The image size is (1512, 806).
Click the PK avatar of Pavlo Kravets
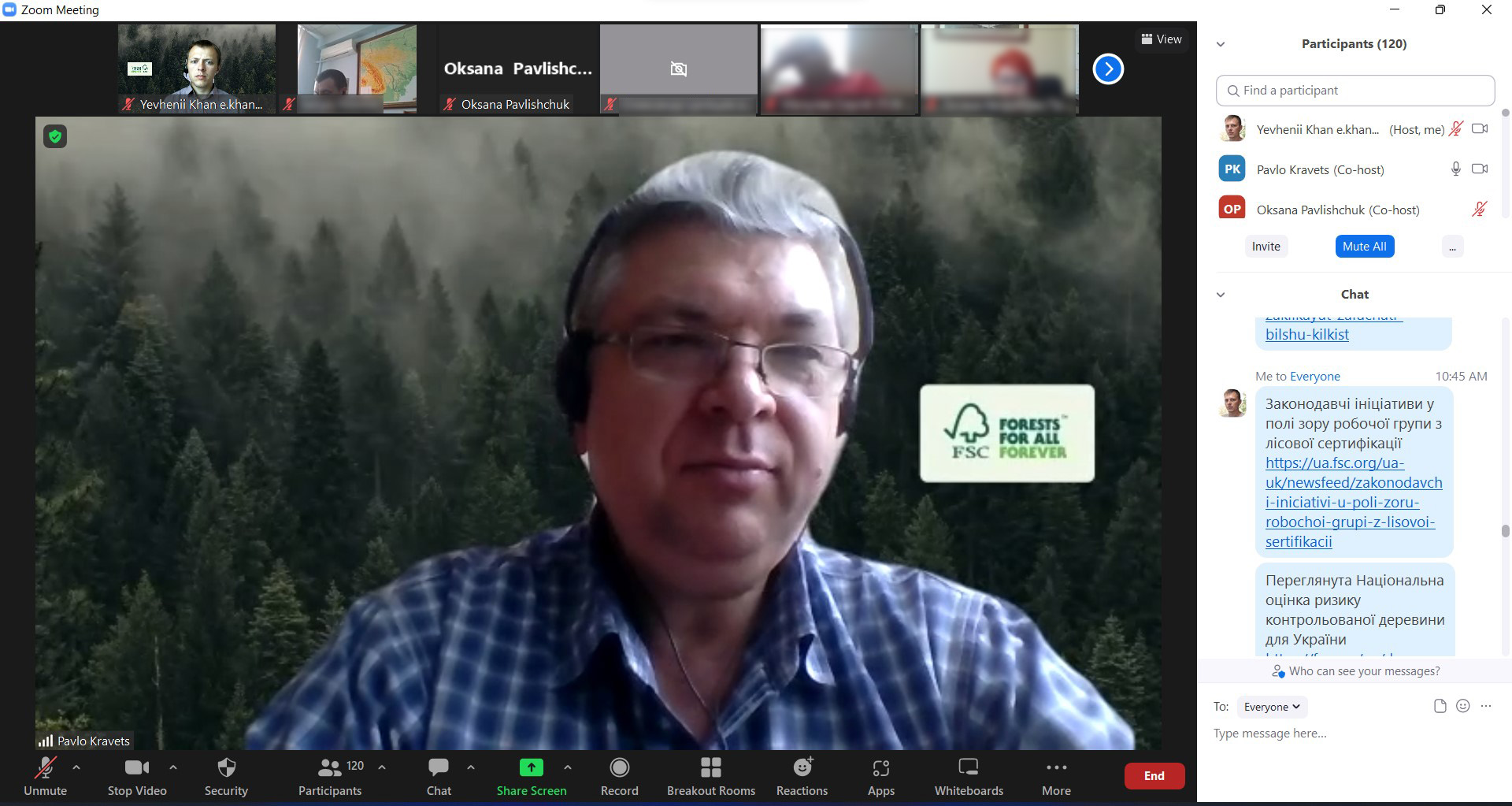[x=1232, y=169]
